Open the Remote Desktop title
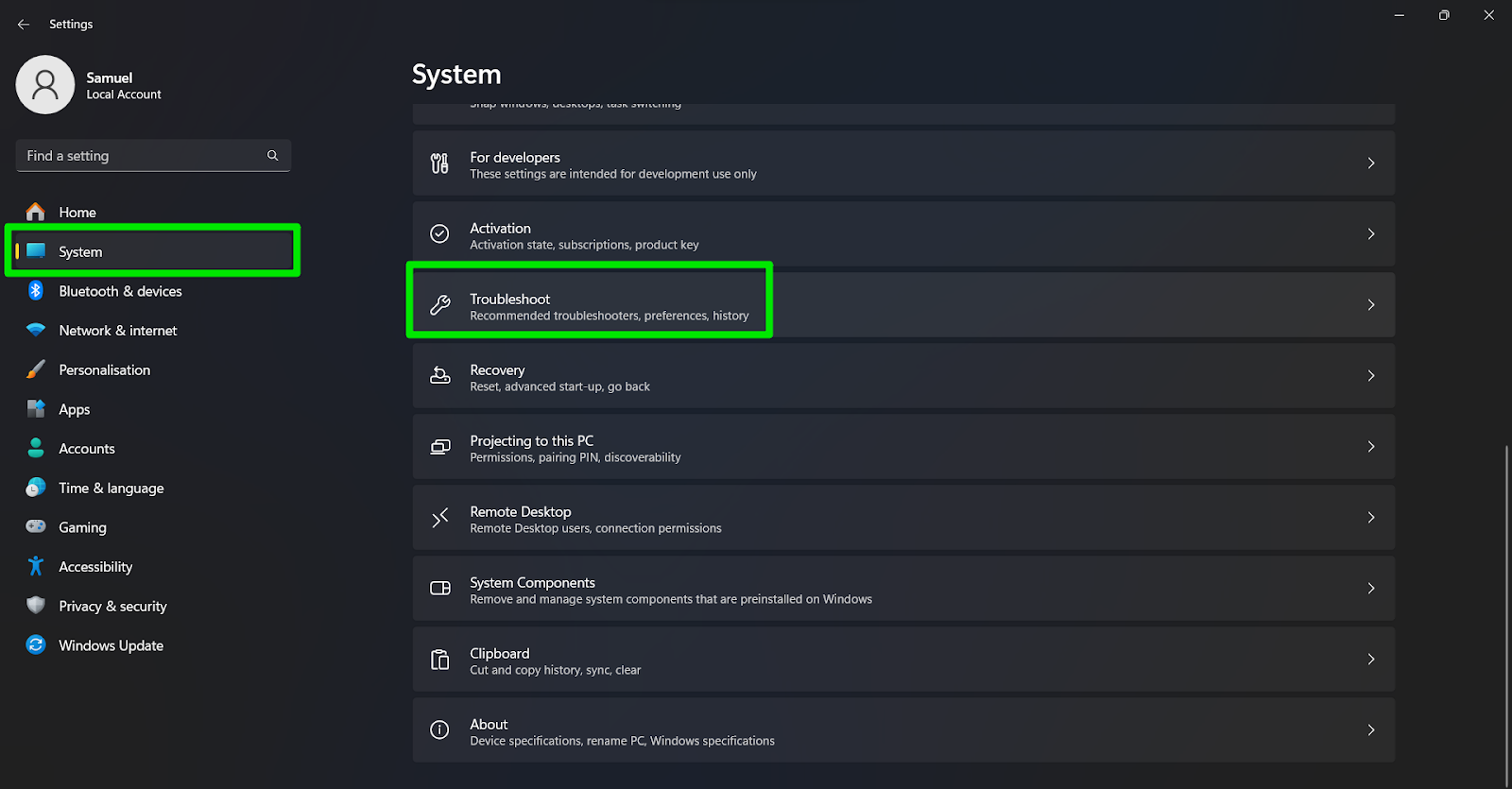The image size is (1512, 789). (521, 511)
